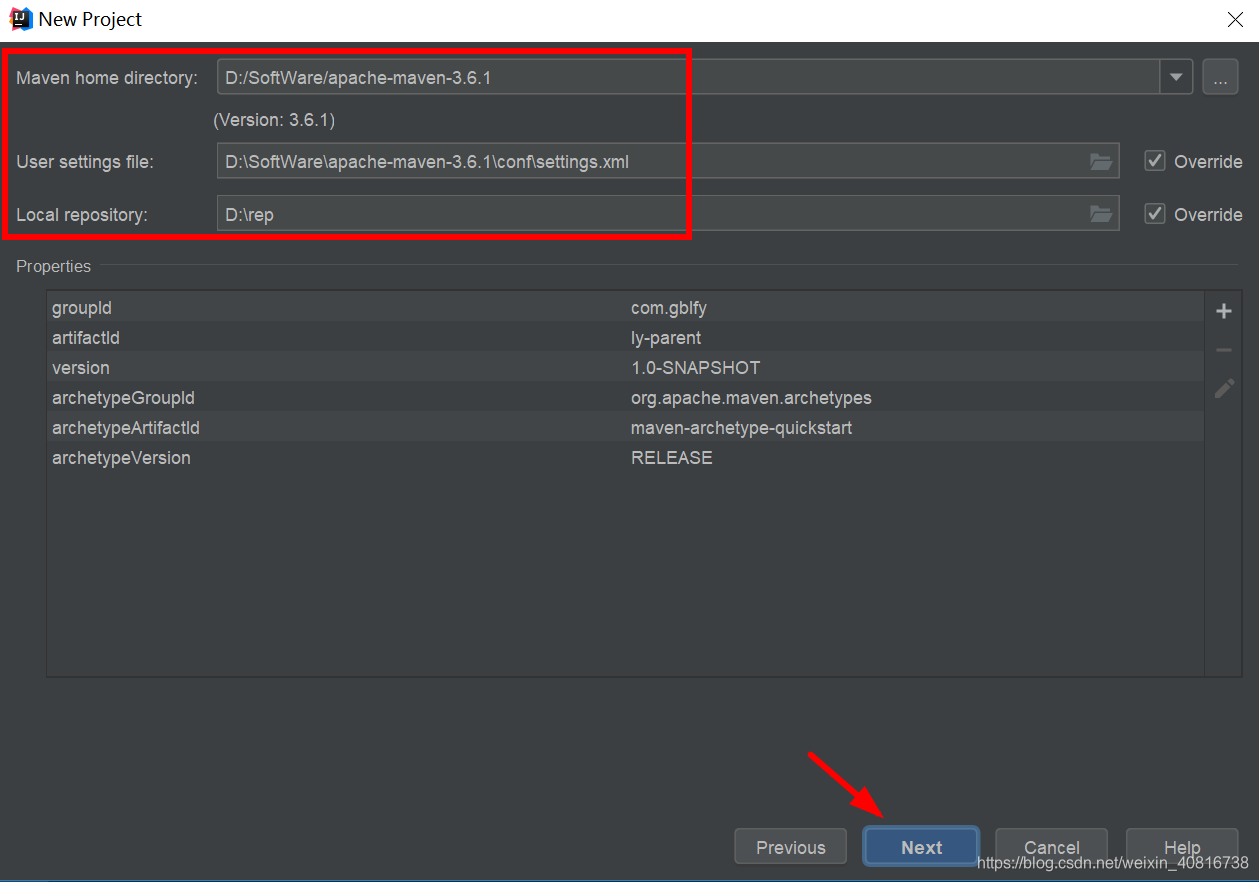Image resolution: width=1259 pixels, height=882 pixels.
Task: Go back with the Previous button
Action: (x=791, y=846)
